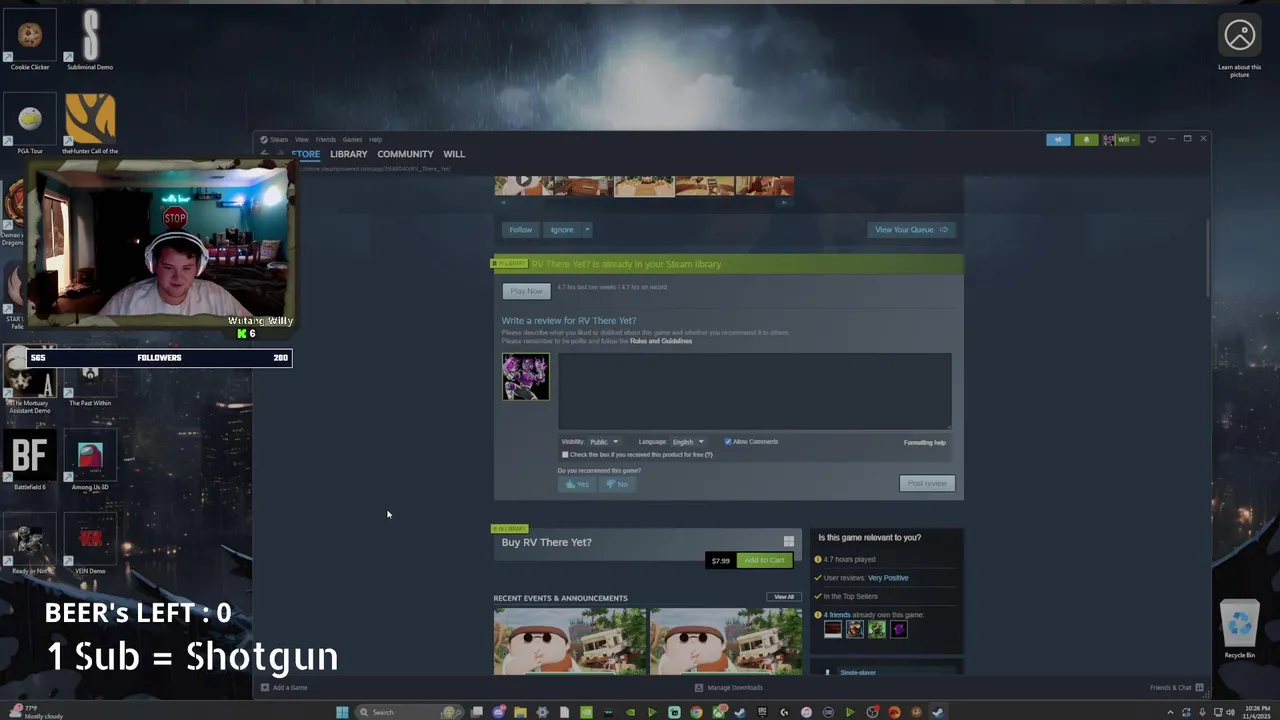Select the highlighted middle screenshot thumbnail

coord(644,186)
